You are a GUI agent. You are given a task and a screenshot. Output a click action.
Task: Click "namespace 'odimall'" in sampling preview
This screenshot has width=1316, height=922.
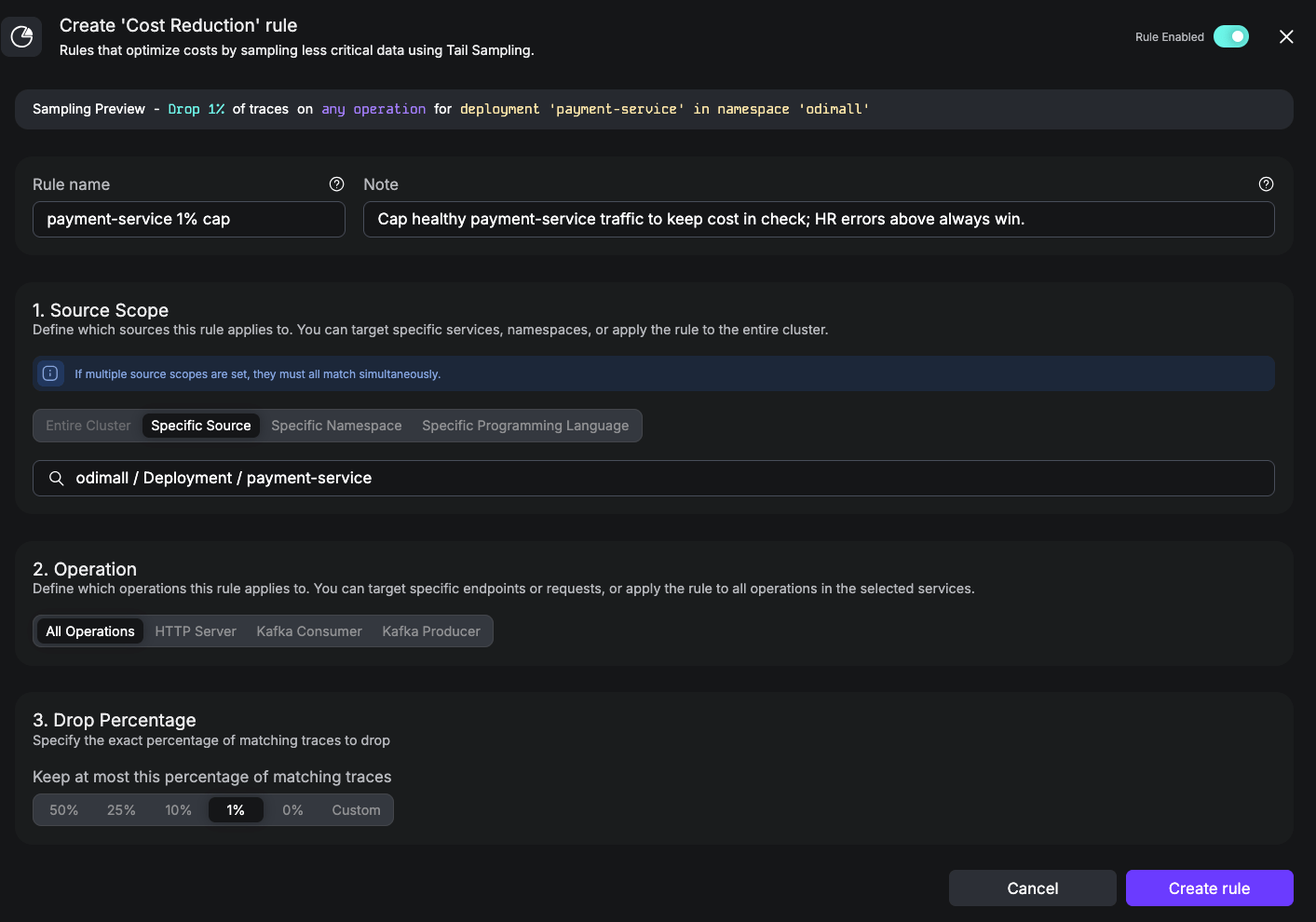coord(794,109)
